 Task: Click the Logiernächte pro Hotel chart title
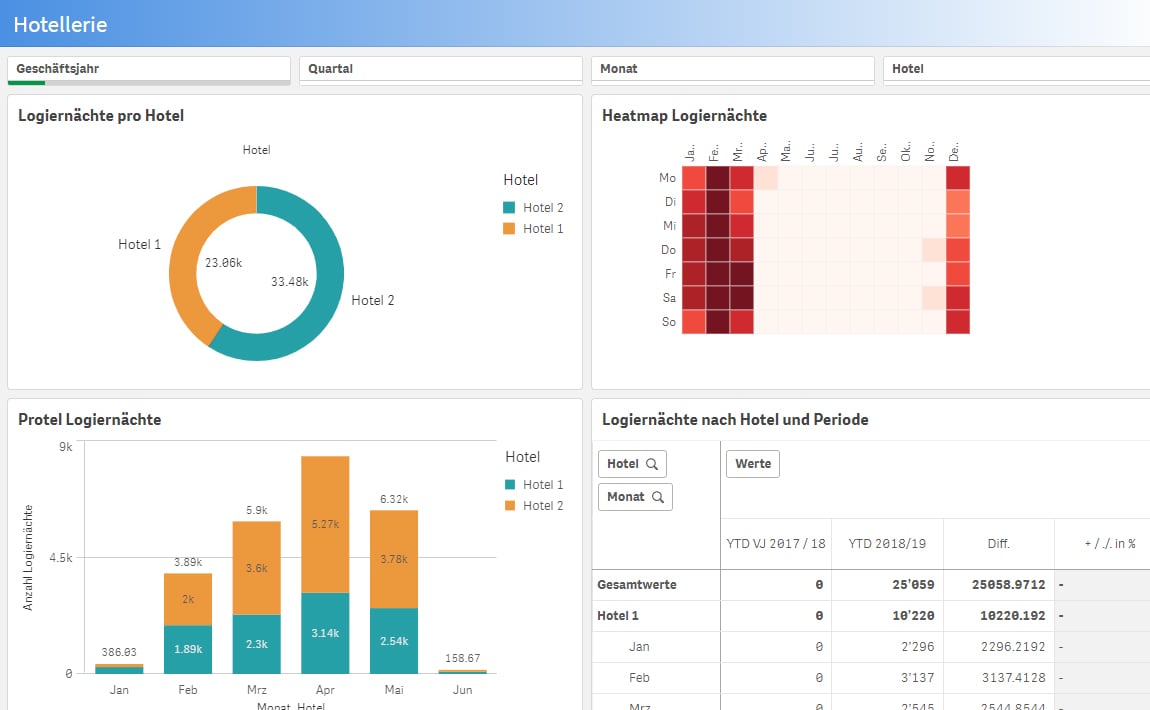[x=101, y=116]
